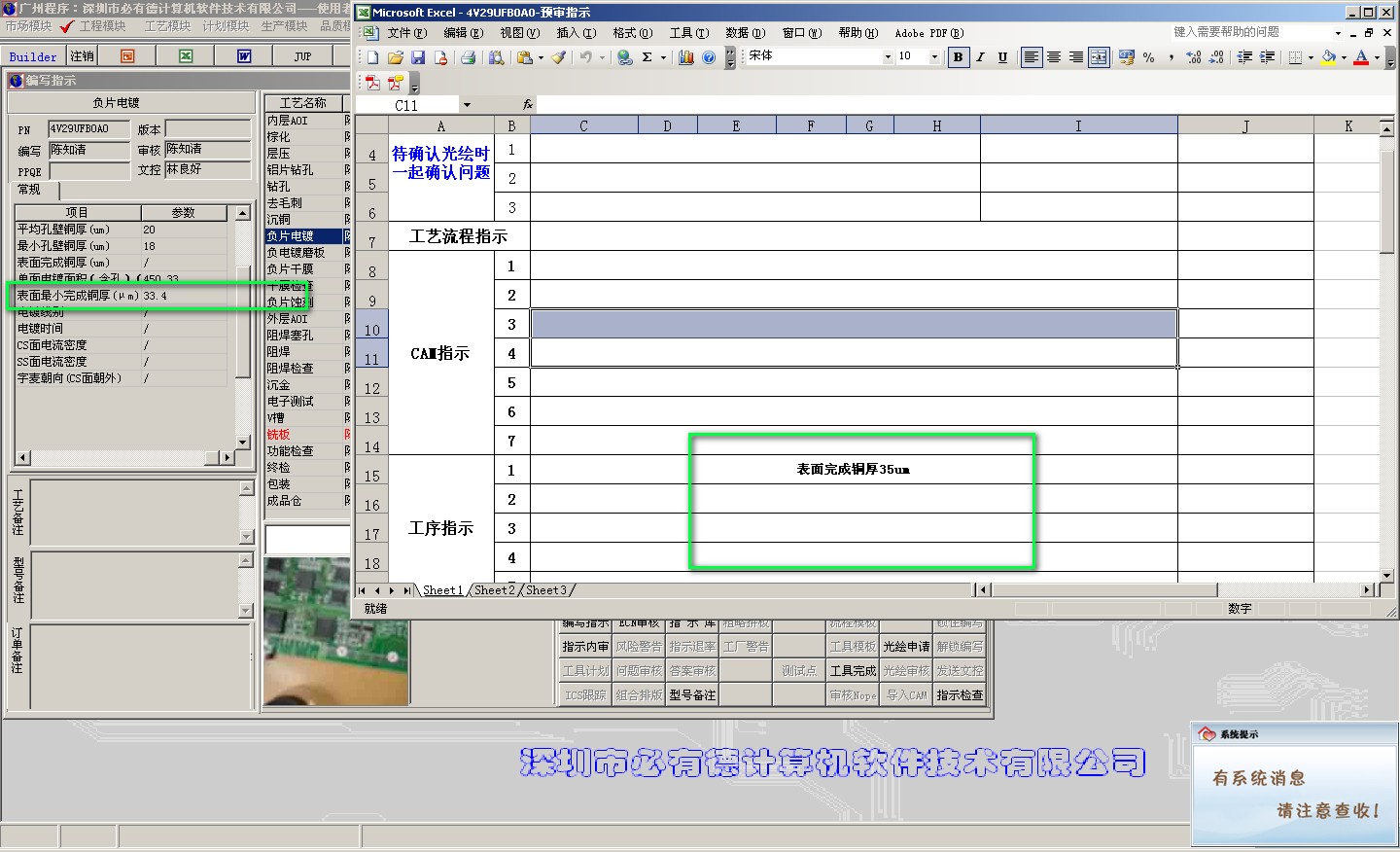Insert hyperlink using globe icon
This screenshot has width=1400, height=852.
tap(625, 57)
